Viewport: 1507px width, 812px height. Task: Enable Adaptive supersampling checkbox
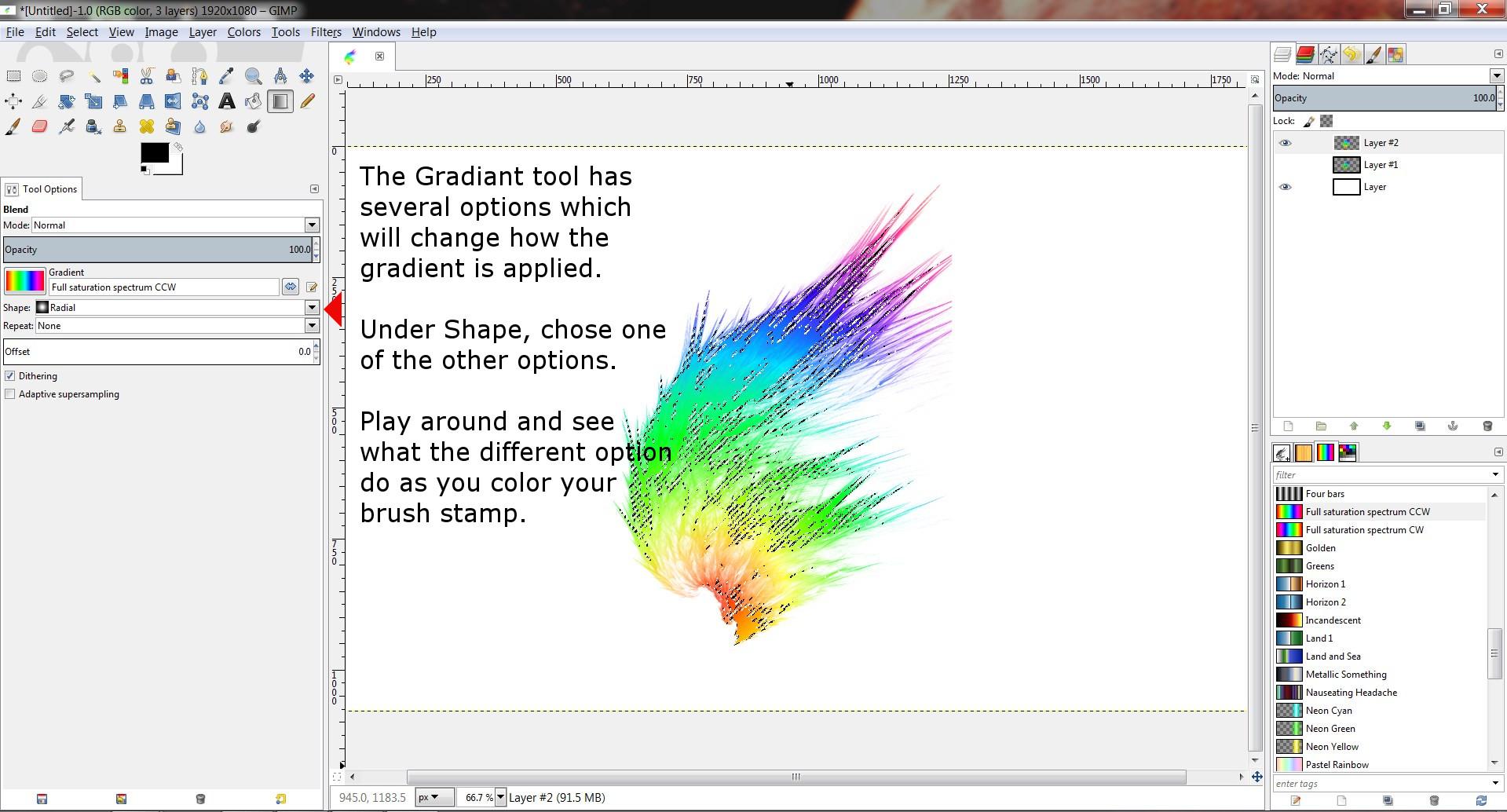pos(10,394)
